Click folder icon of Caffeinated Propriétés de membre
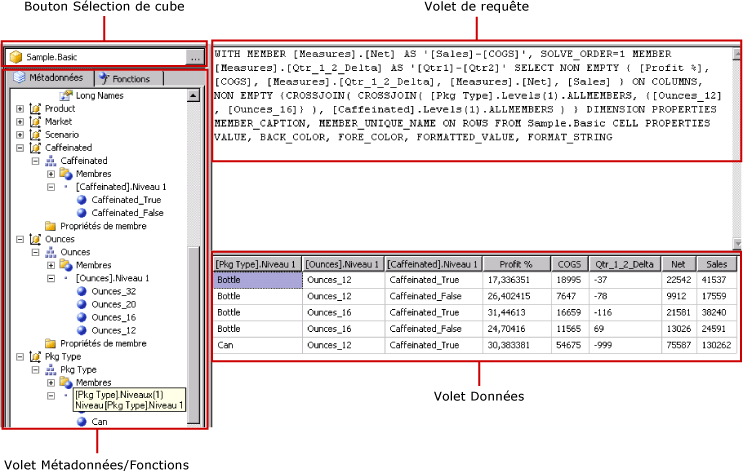Viewport: 744px width, 472px height. click(50, 226)
